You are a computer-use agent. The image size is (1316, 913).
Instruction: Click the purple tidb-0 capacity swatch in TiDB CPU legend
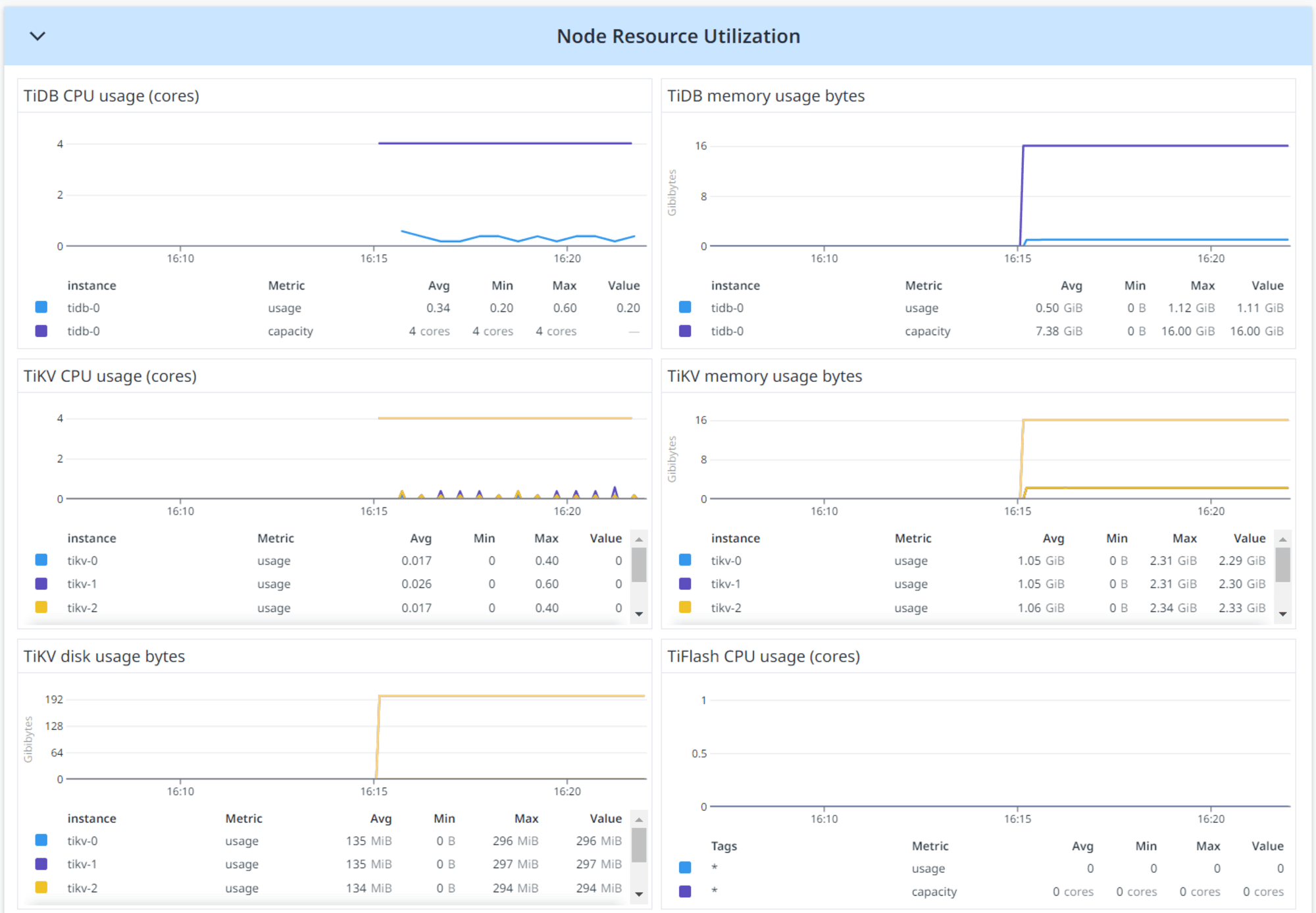[x=41, y=331]
